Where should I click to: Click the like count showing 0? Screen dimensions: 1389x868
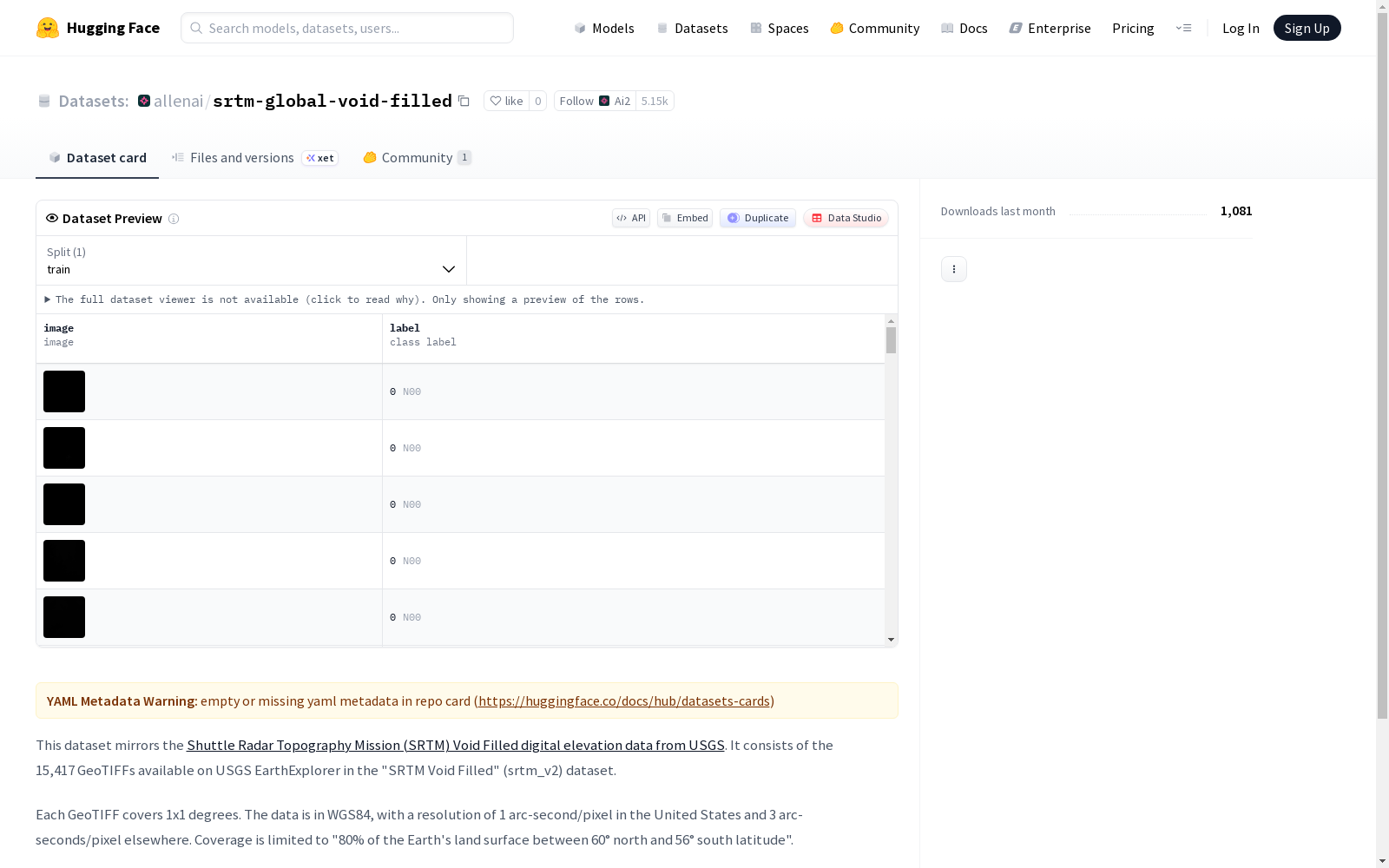[x=538, y=101]
